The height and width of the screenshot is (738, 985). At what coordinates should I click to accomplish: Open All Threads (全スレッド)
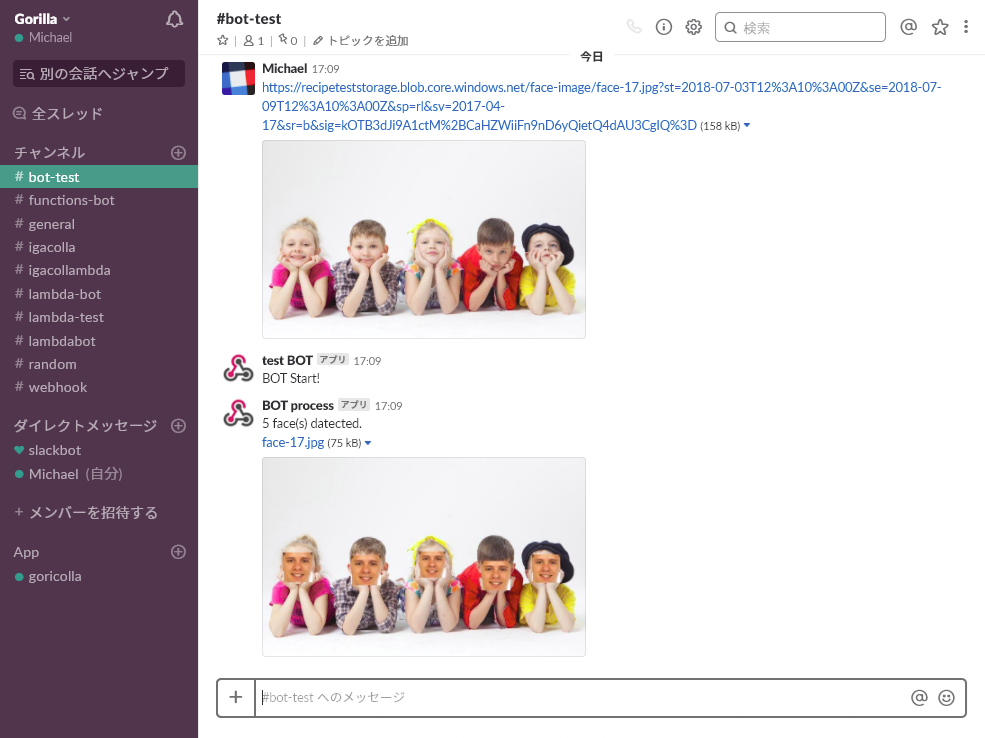coord(58,114)
